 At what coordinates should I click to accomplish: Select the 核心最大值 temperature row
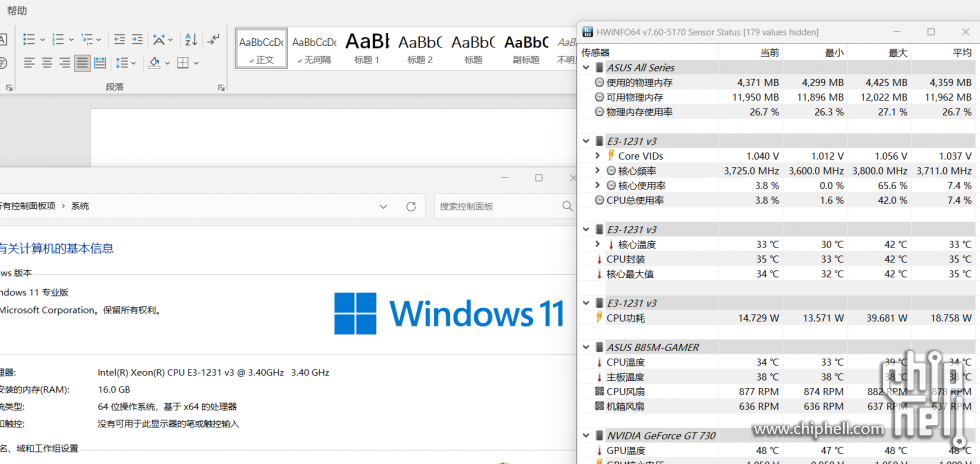tap(778, 274)
